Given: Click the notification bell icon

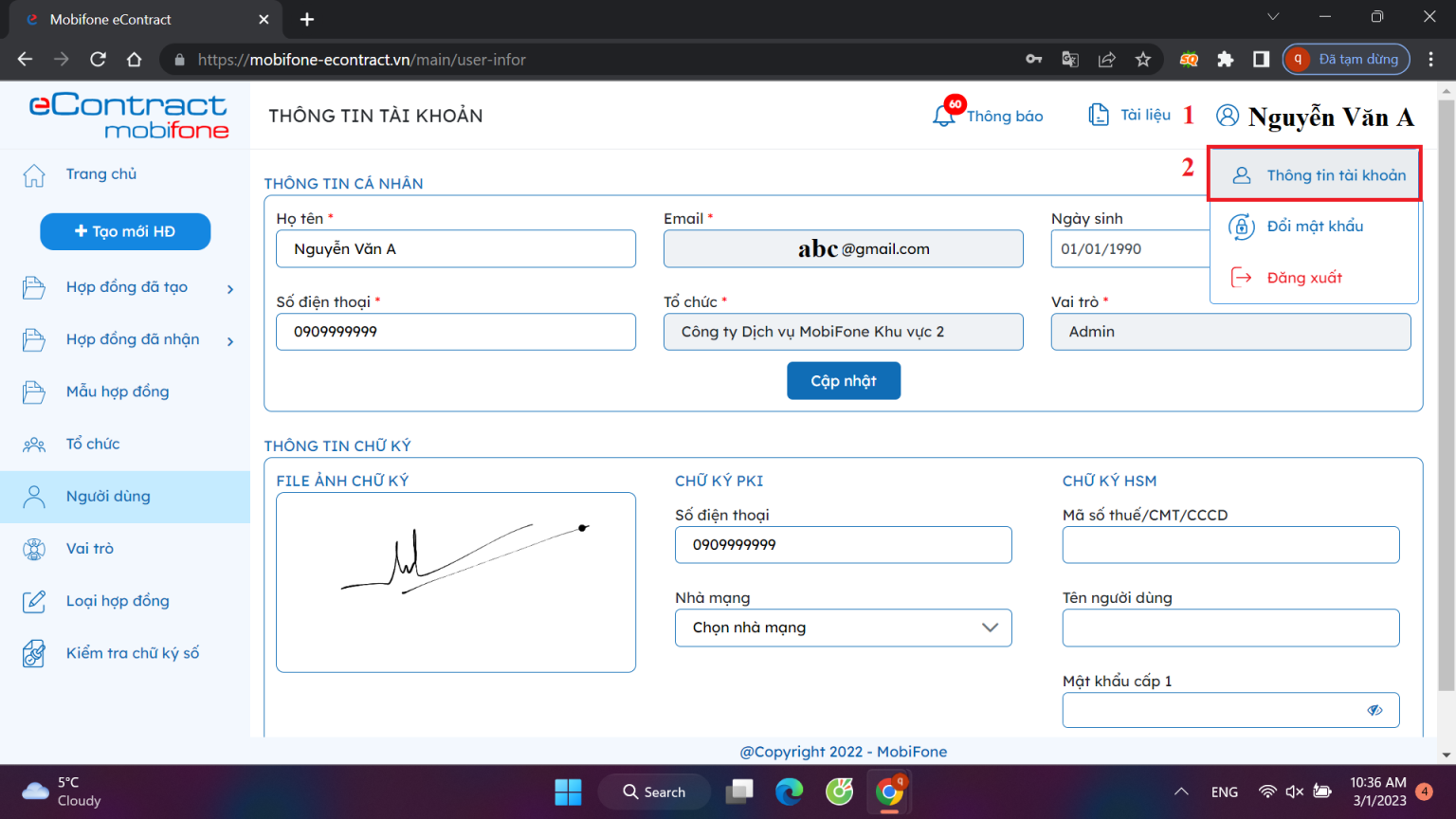Looking at the screenshot, I should click(944, 116).
